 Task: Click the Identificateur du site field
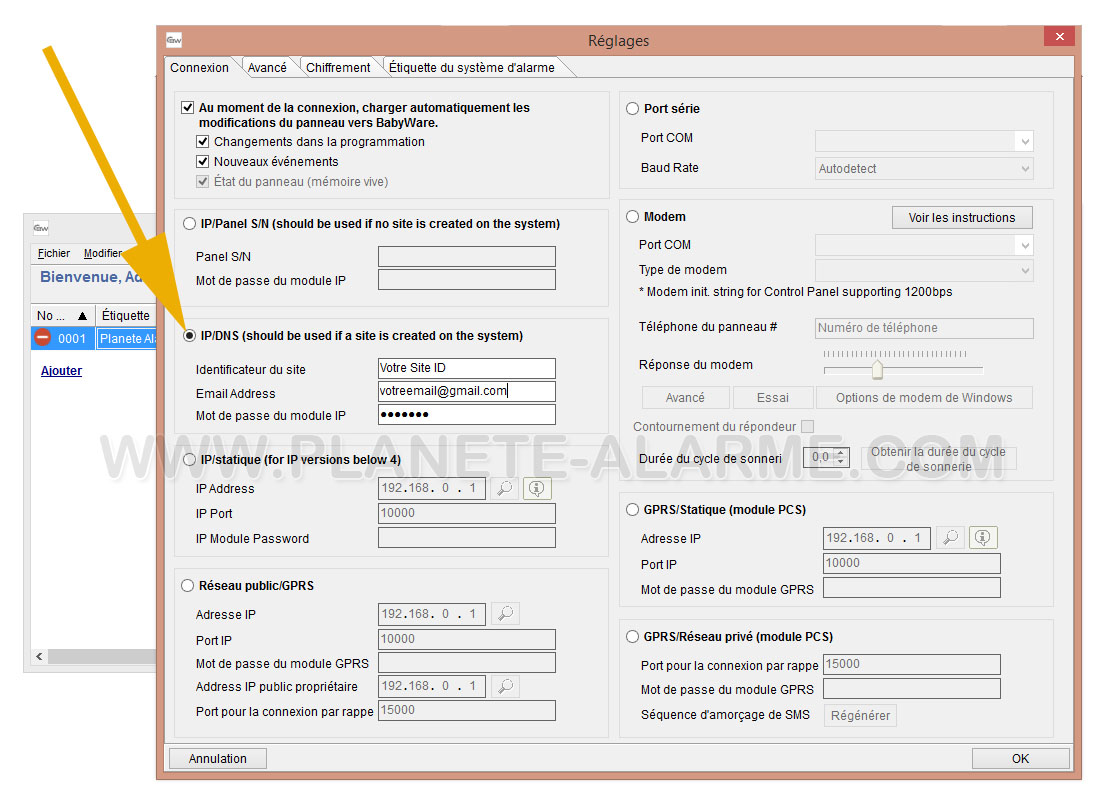467,368
